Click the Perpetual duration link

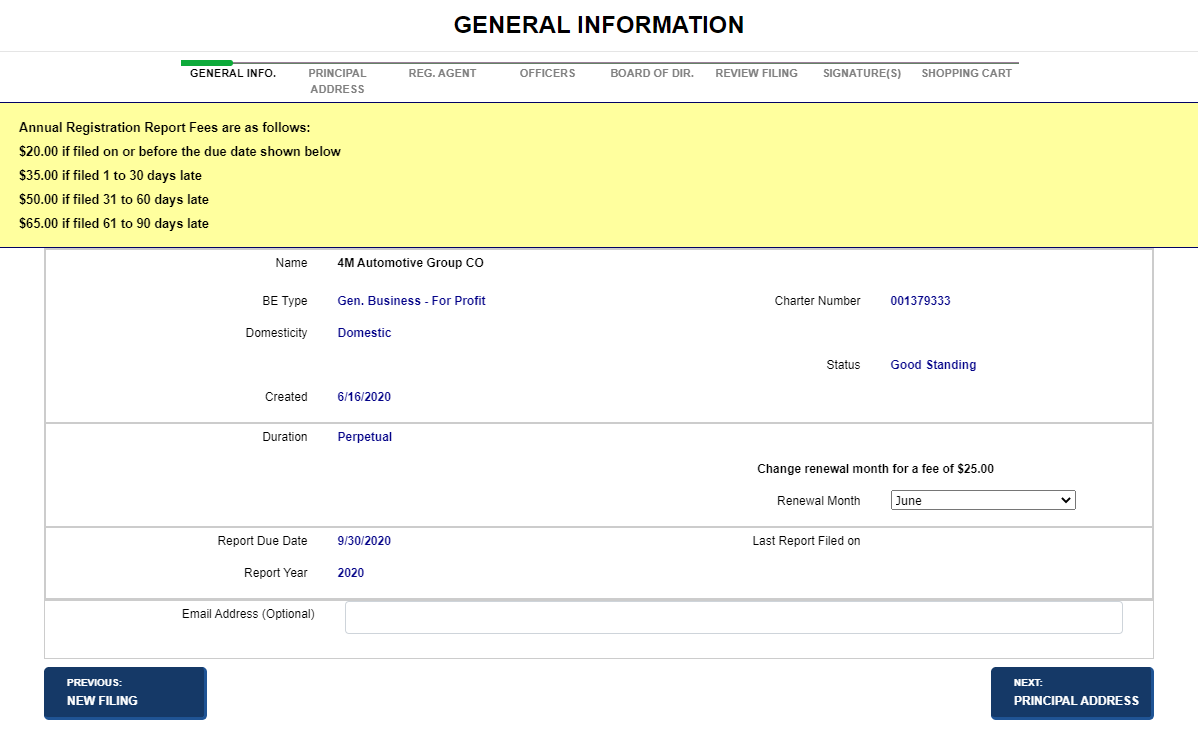pyautogui.click(x=364, y=436)
